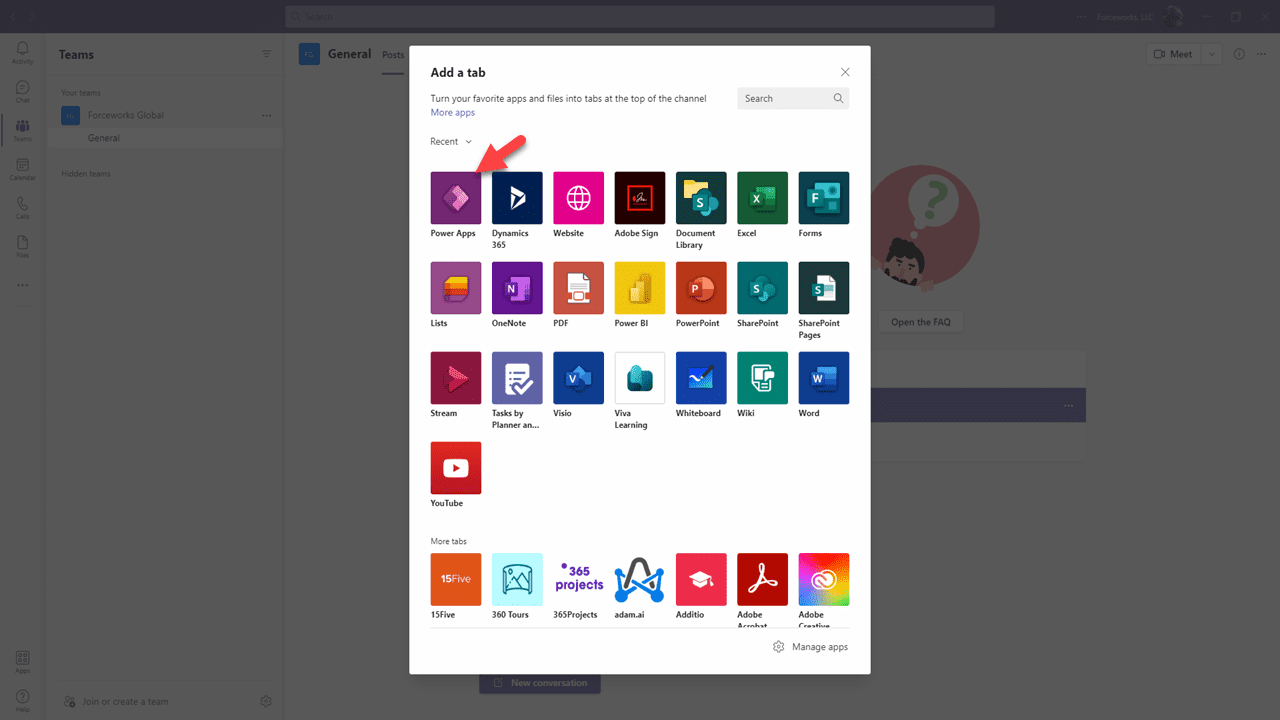Pick the Power BI app
Viewport: 1280px width, 720px height.
(639, 287)
